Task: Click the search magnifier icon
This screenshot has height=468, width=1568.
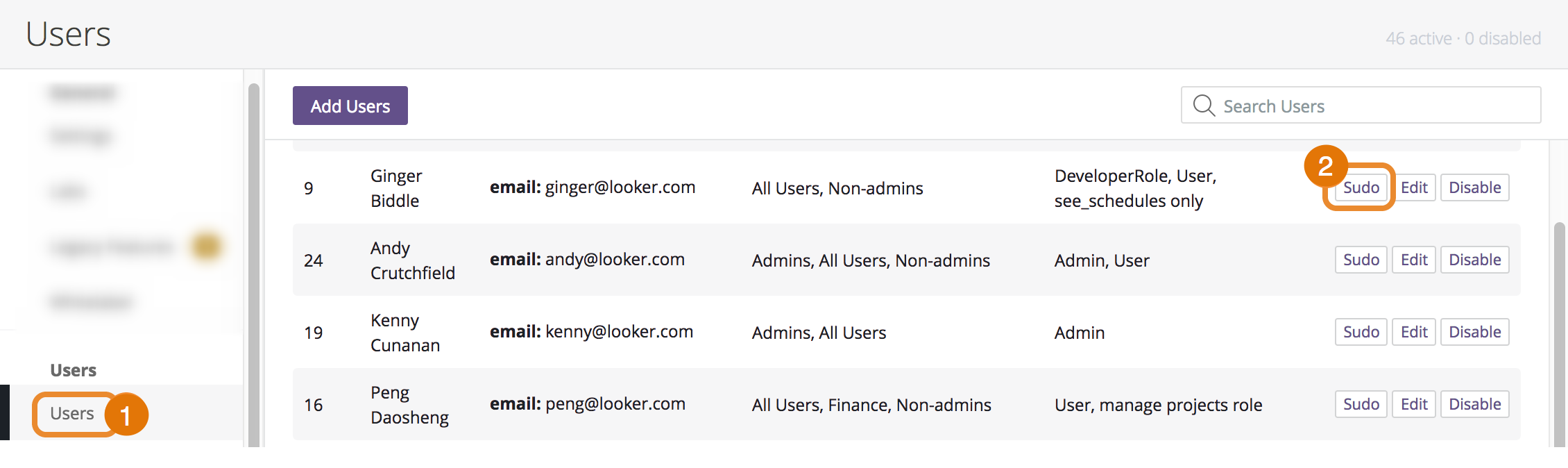Action: click(1204, 106)
